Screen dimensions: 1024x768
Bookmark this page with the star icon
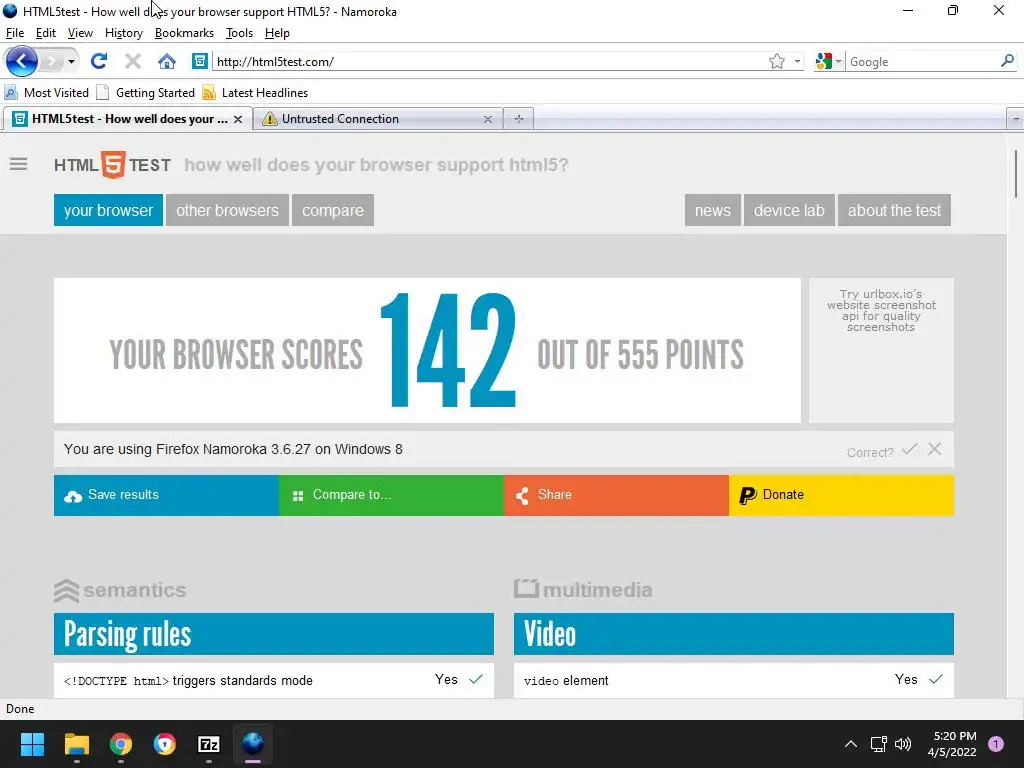pyautogui.click(x=776, y=61)
